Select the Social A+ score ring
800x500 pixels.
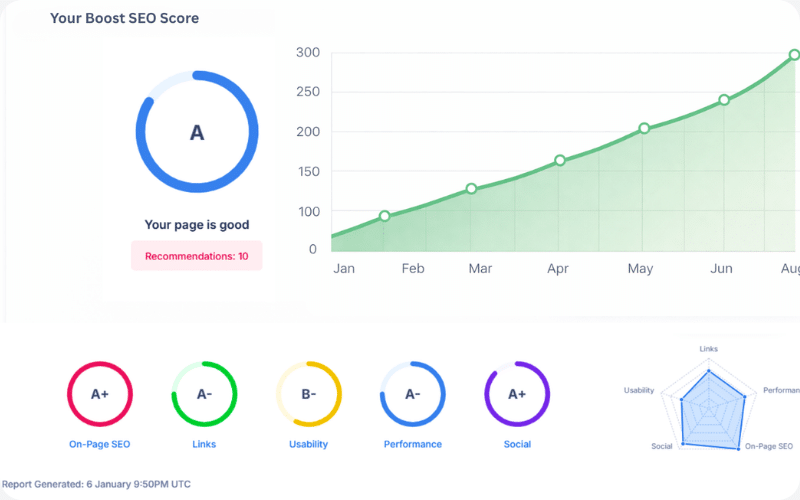click(517, 394)
